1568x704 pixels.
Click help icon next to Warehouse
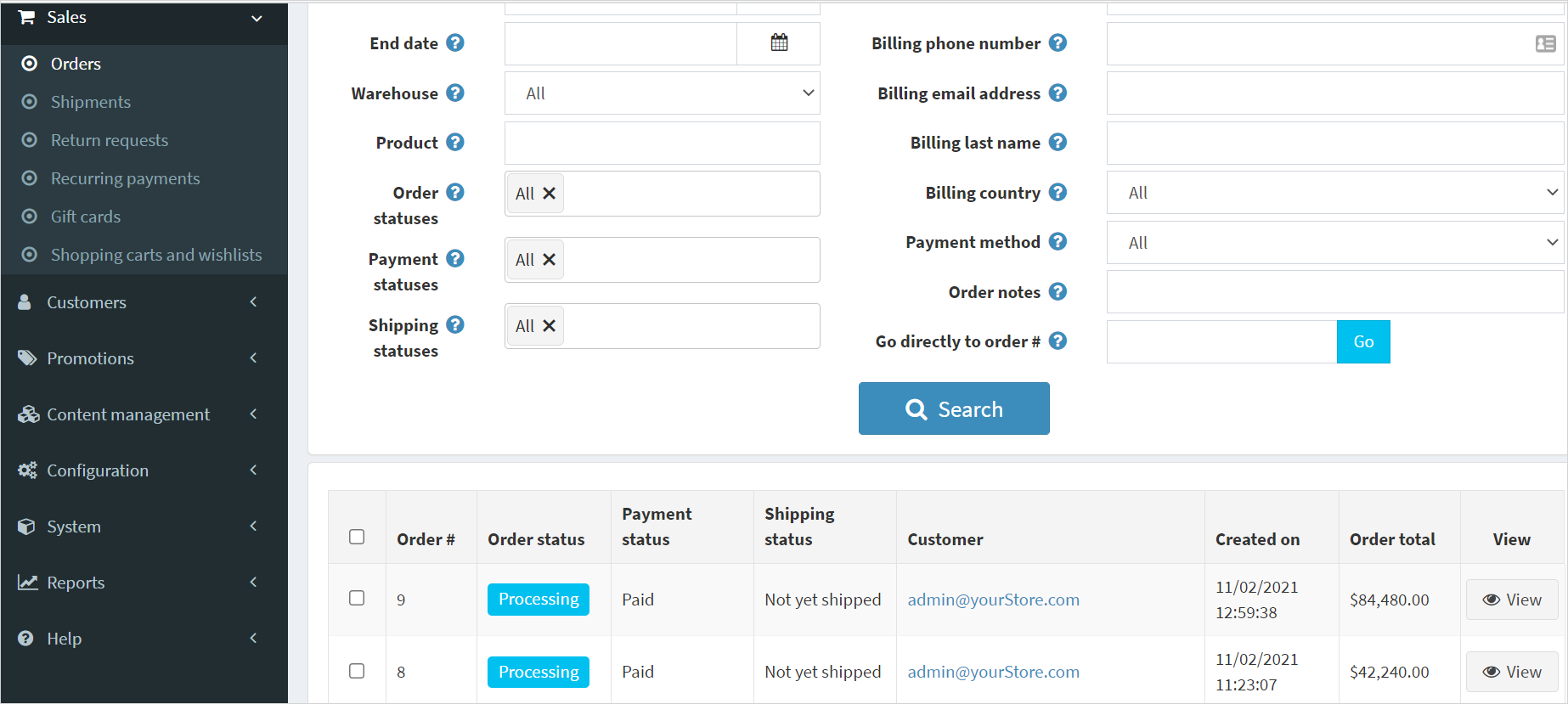pyautogui.click(x=455, y=93)
